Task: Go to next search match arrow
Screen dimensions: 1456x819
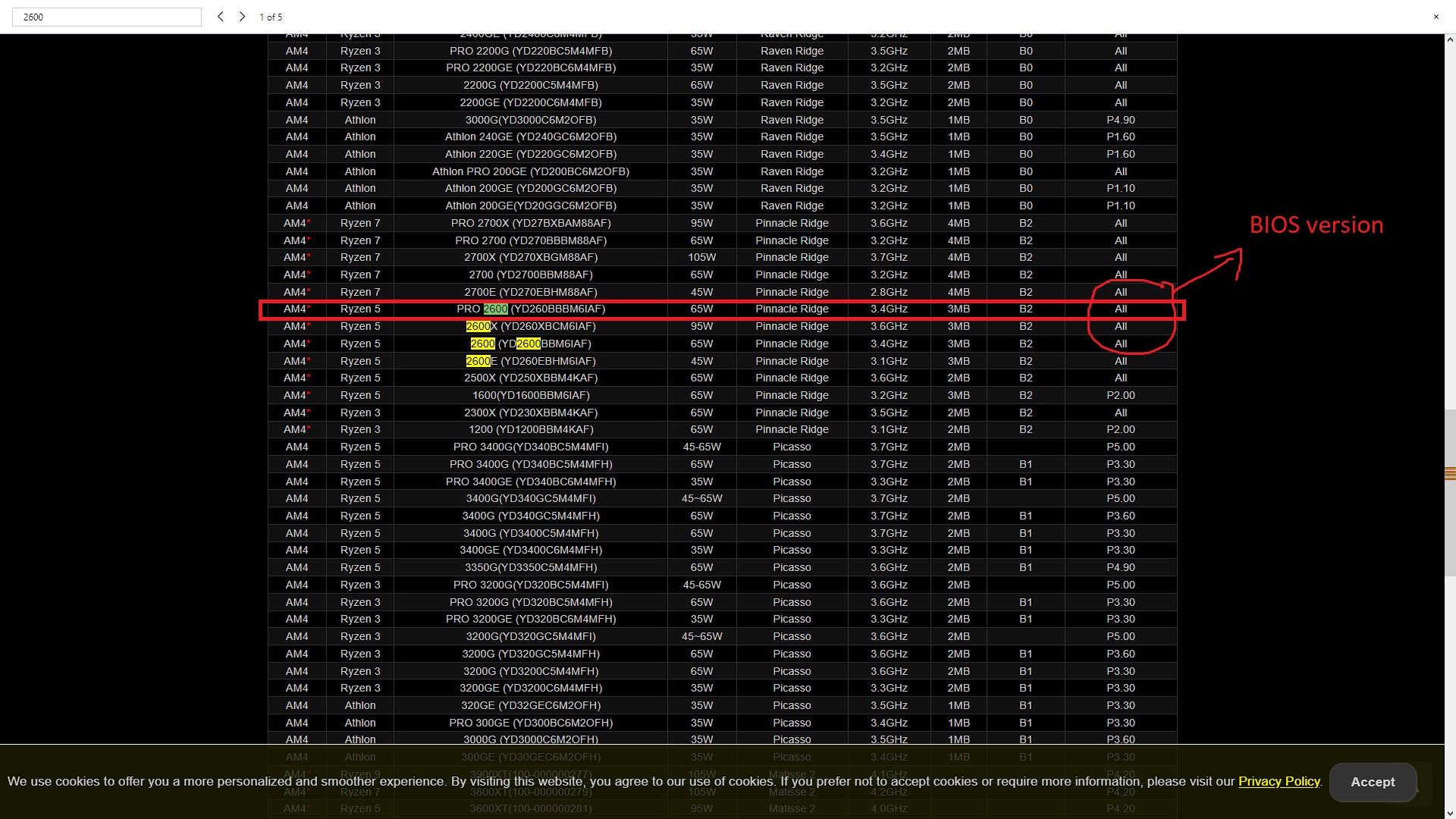Action: click(242, 17)
